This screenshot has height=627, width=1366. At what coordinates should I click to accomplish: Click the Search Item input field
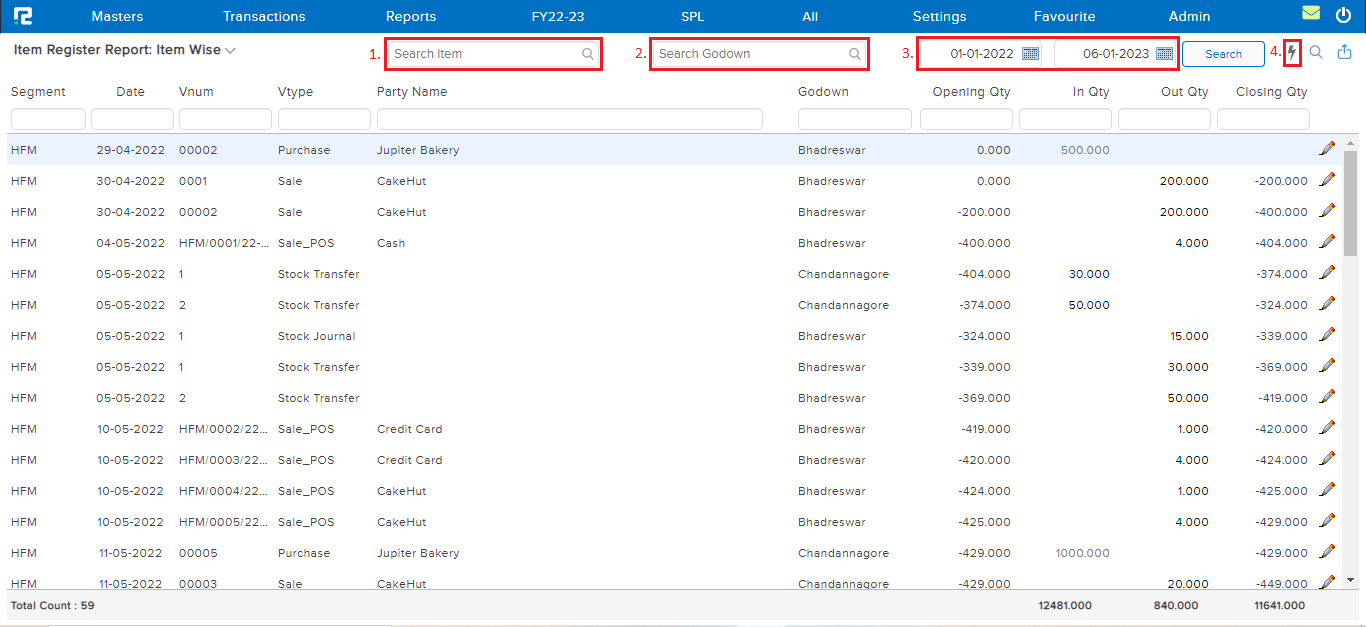click(485, 54)
